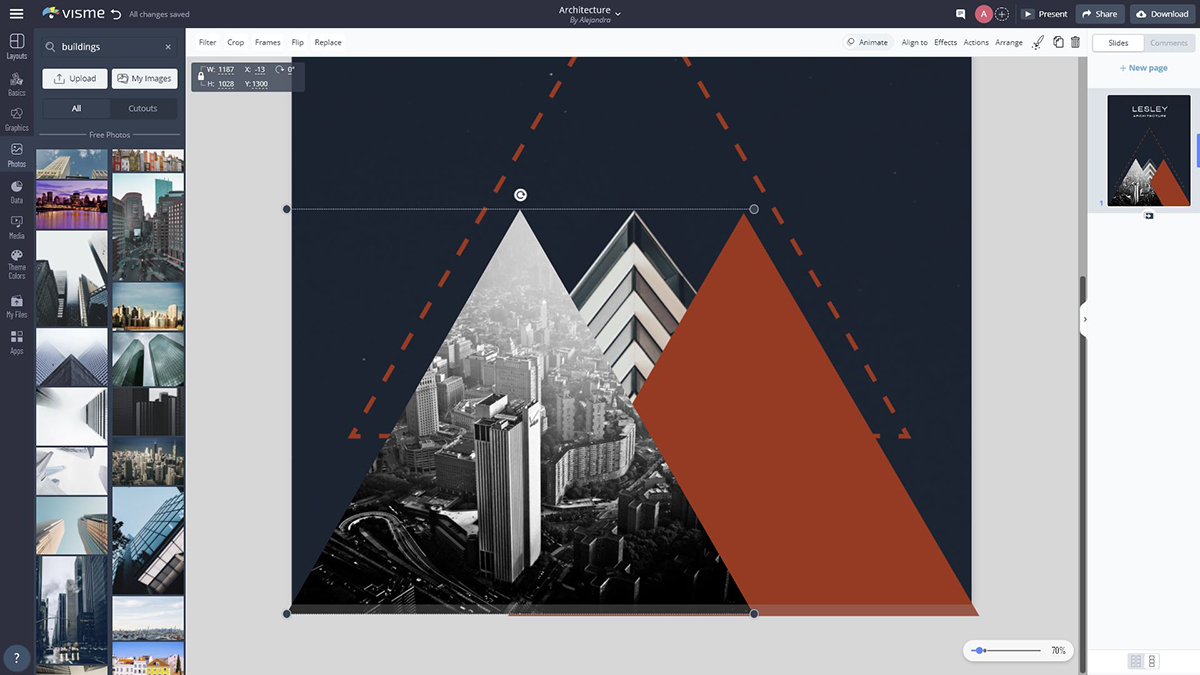Open the My Files panel
Image resolution: width=1200 pixels, height=675 pixels.
16,306
